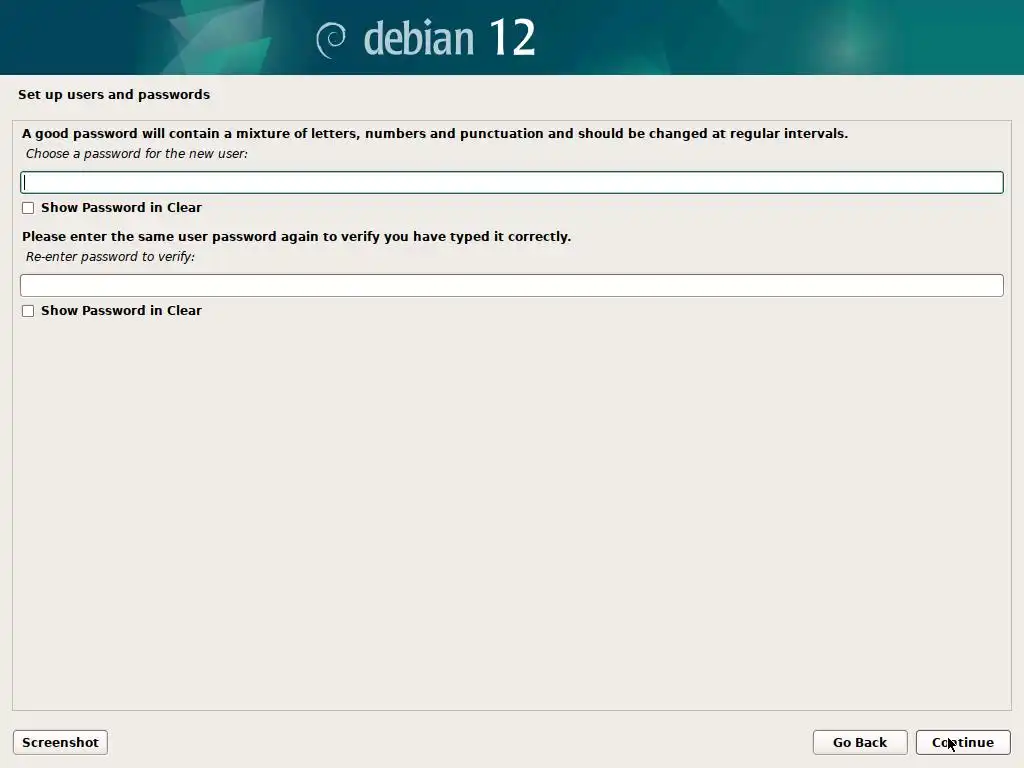The width and height of the screenshot is (1024, 768).
Task: Click the 'Please enter the same user password' instruction
Action: pyautogui.click(x=296, y=236)
